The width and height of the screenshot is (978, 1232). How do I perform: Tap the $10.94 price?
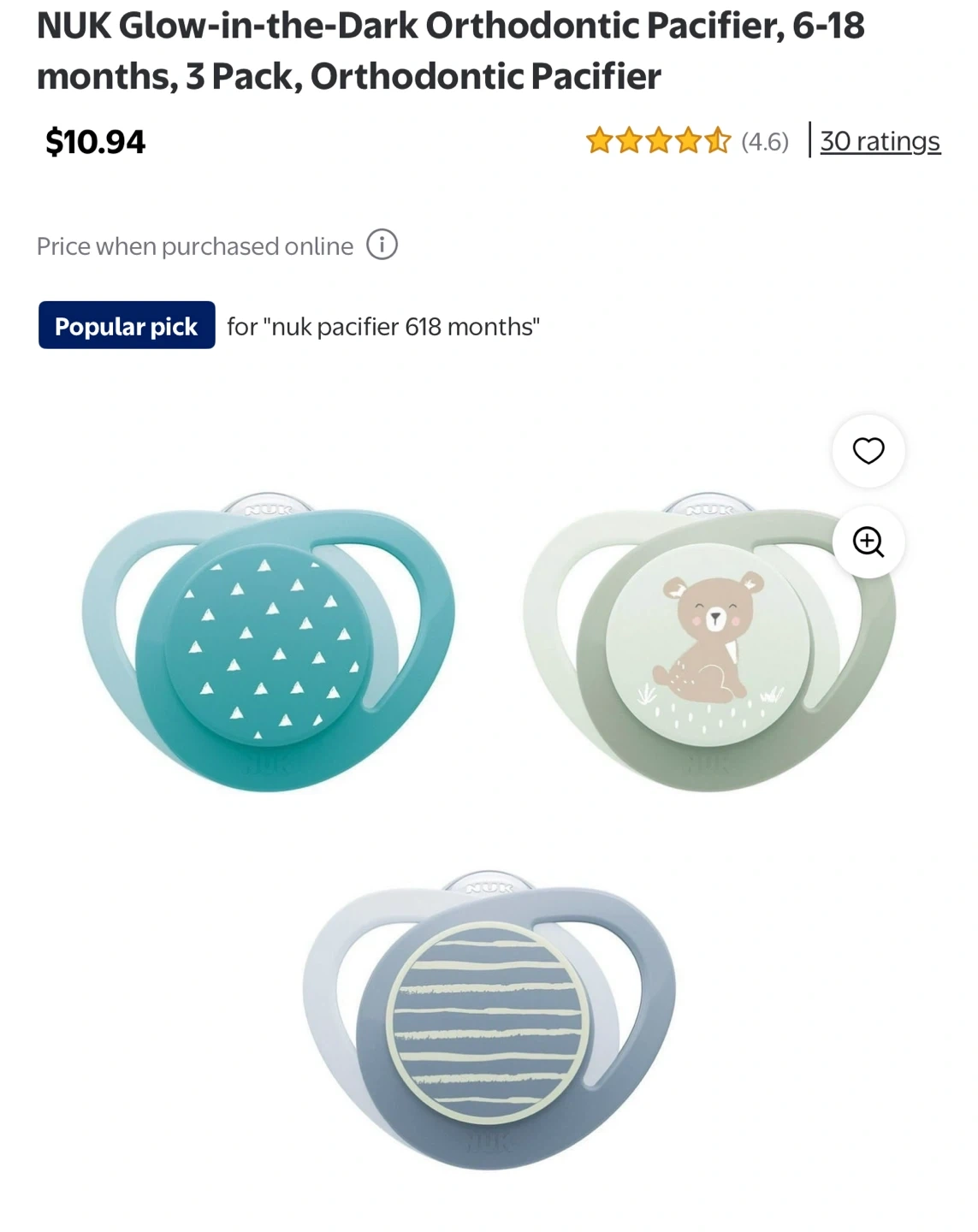click(96, 141)
